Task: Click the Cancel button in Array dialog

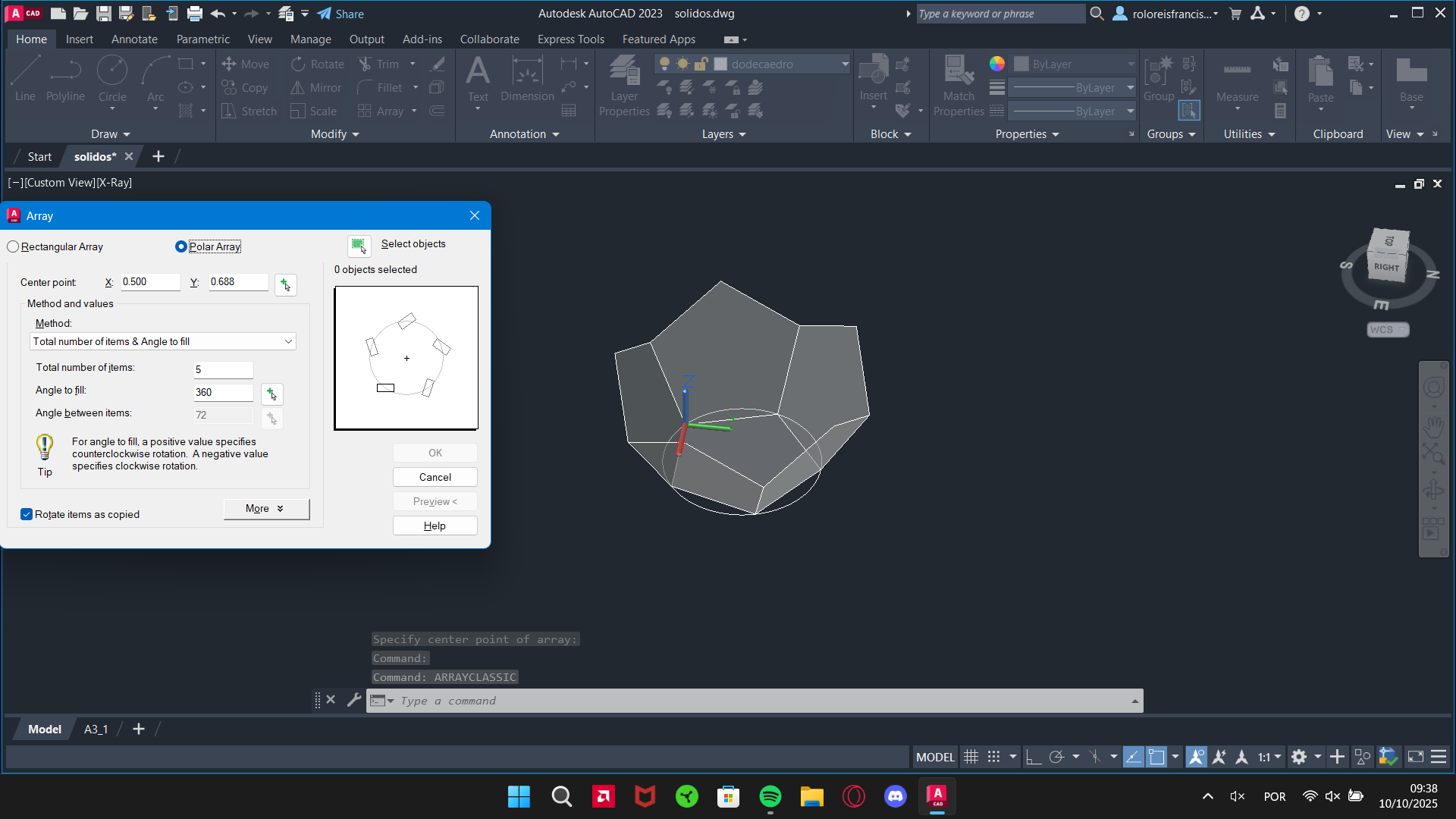Action: pyautogui.click(x=435, y=477)
